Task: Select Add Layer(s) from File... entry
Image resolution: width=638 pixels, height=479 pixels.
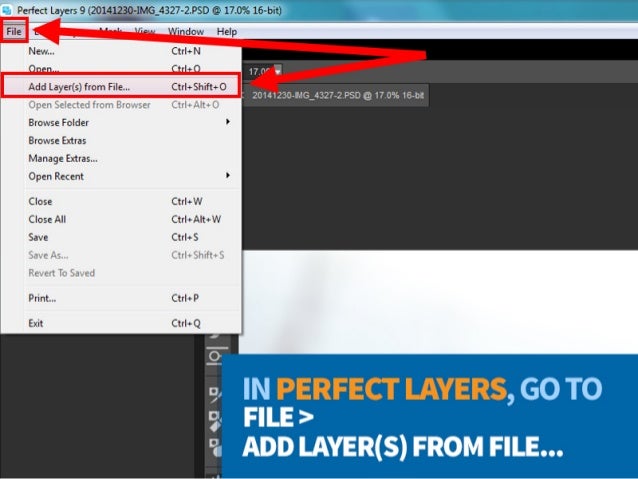Action: click(x=121, y=87)
